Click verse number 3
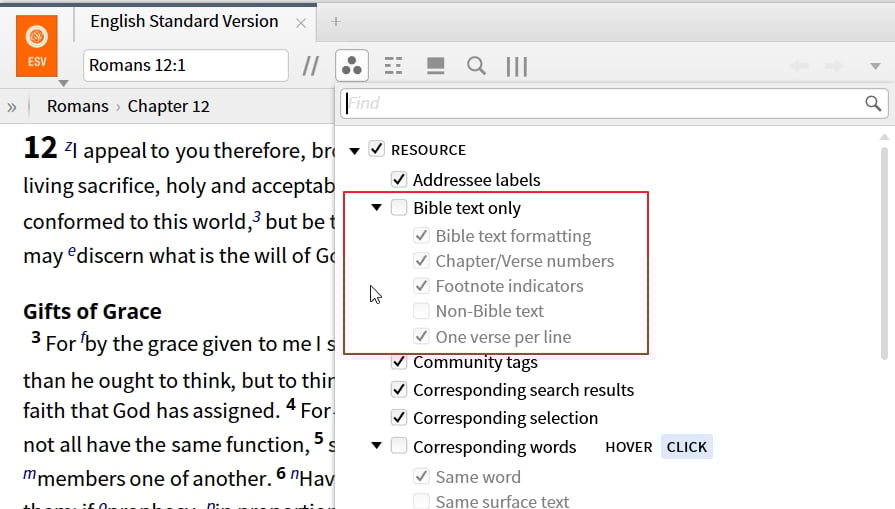The width and height of the screenshot is (895, 509). click(x=36, y=337)
